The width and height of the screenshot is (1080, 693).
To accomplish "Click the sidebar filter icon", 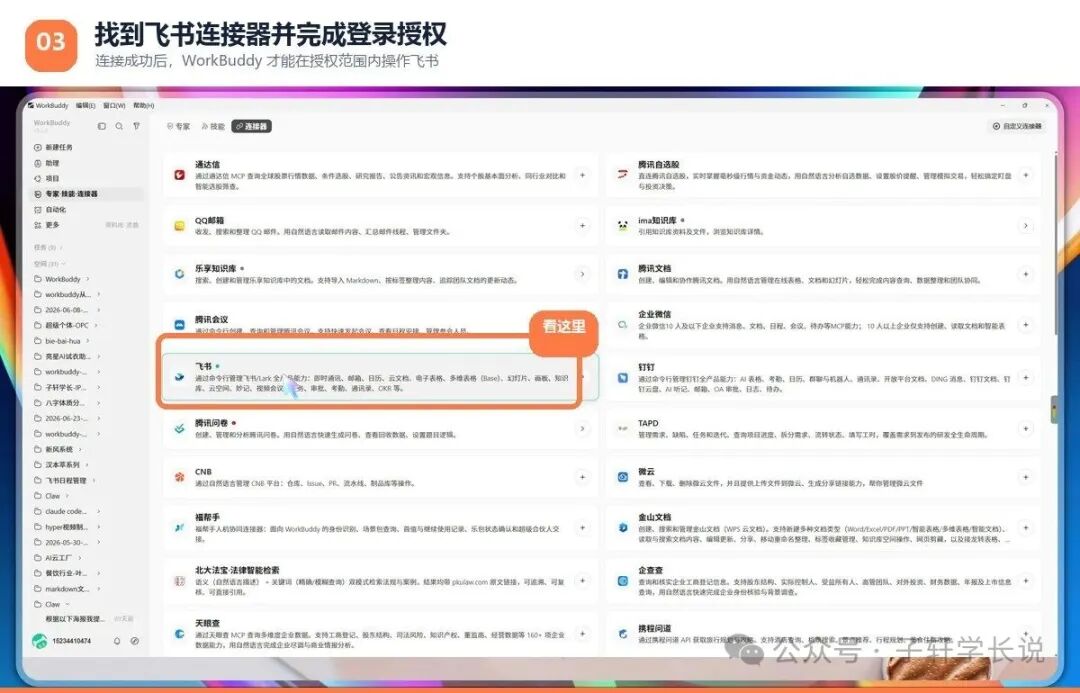I will (x=136, y=126).
